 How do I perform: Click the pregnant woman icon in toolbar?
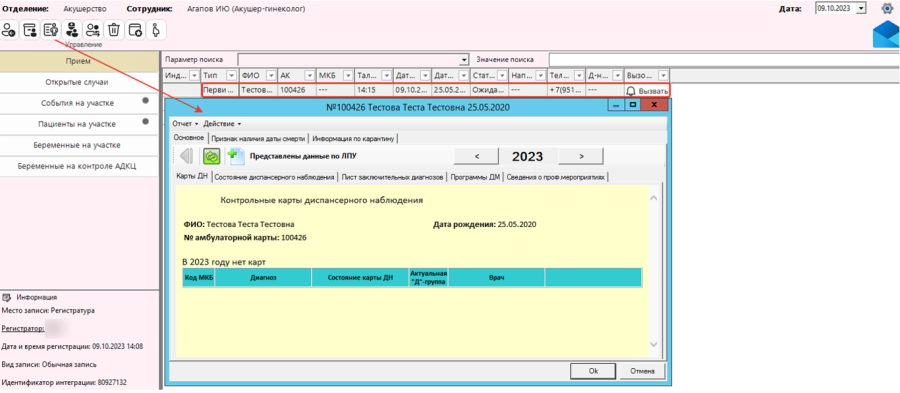pyautogui.click(x=156, y=30)
